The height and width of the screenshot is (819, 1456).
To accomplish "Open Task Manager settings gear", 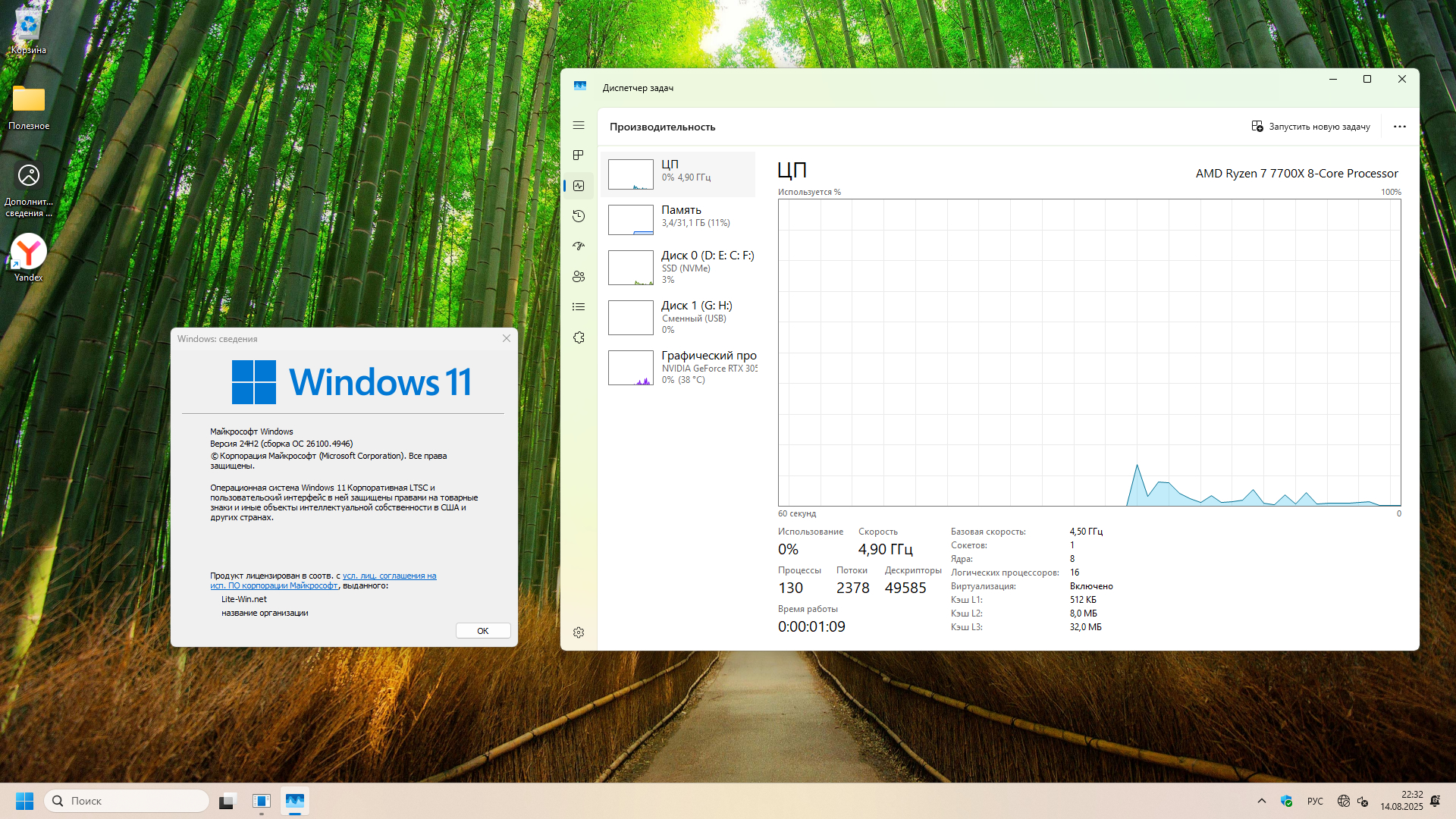I will (x=579, y=632).
